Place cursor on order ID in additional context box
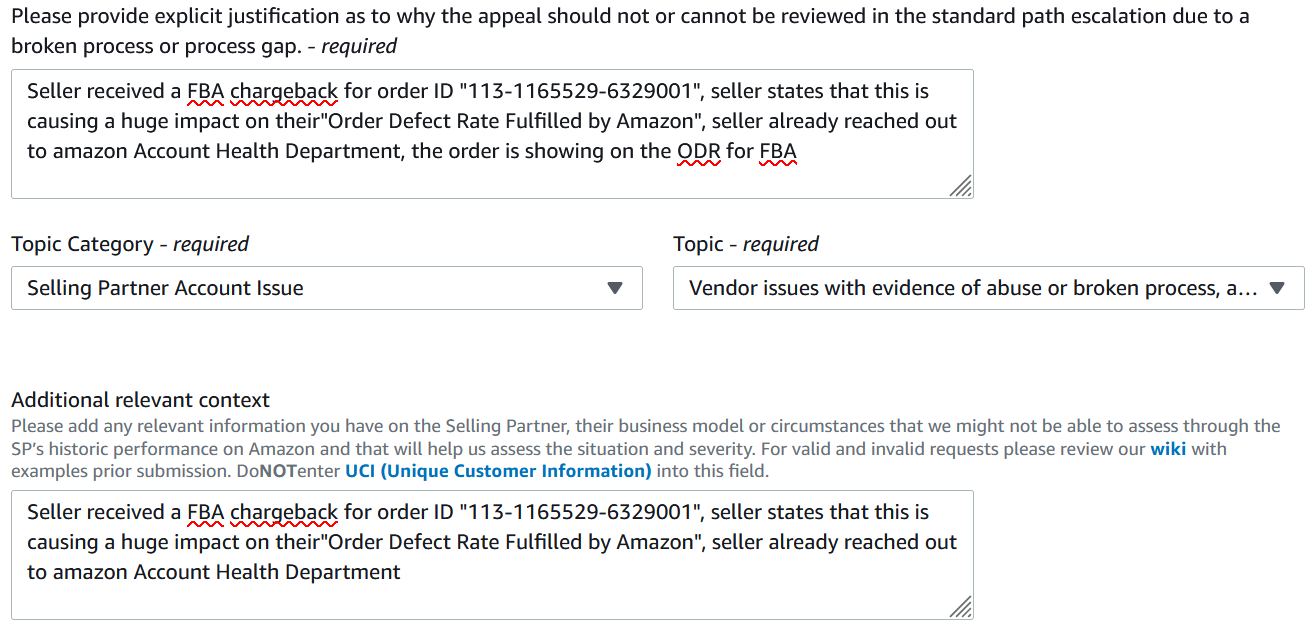Image resolution: width=1312 pixels, height=625 pixels. pos(576,513)
